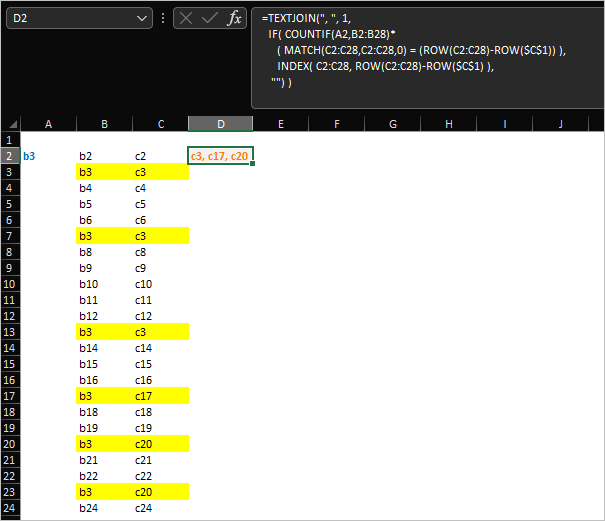
Task: Select cell containing c16
Action: tap(161, 380)
